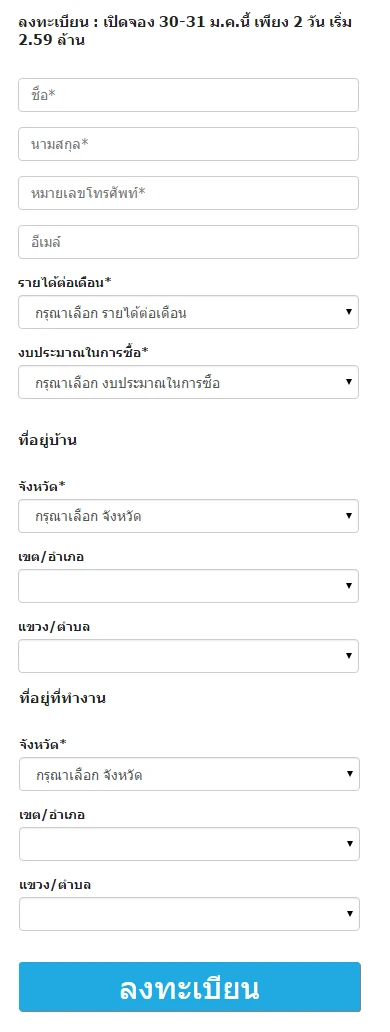The image size is (390, 1032).
Task: Click เขต/อำเภอ label under ที่อยู่ที่ทำงาน
Action: point(52,815)
